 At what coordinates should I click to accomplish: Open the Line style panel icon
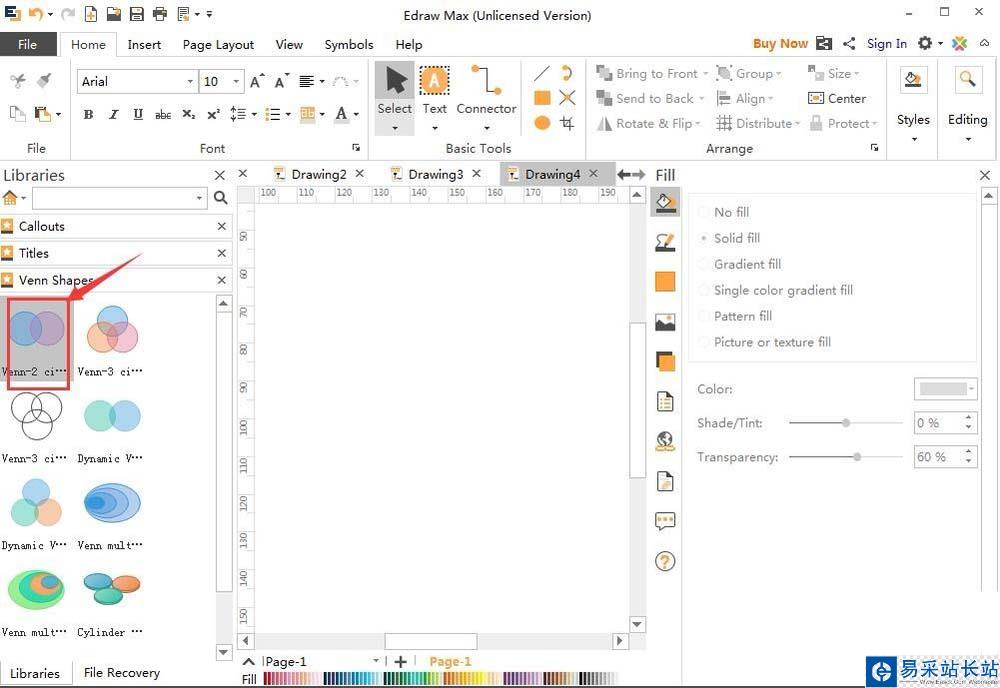pyautogui.click(x=665, y=242)
